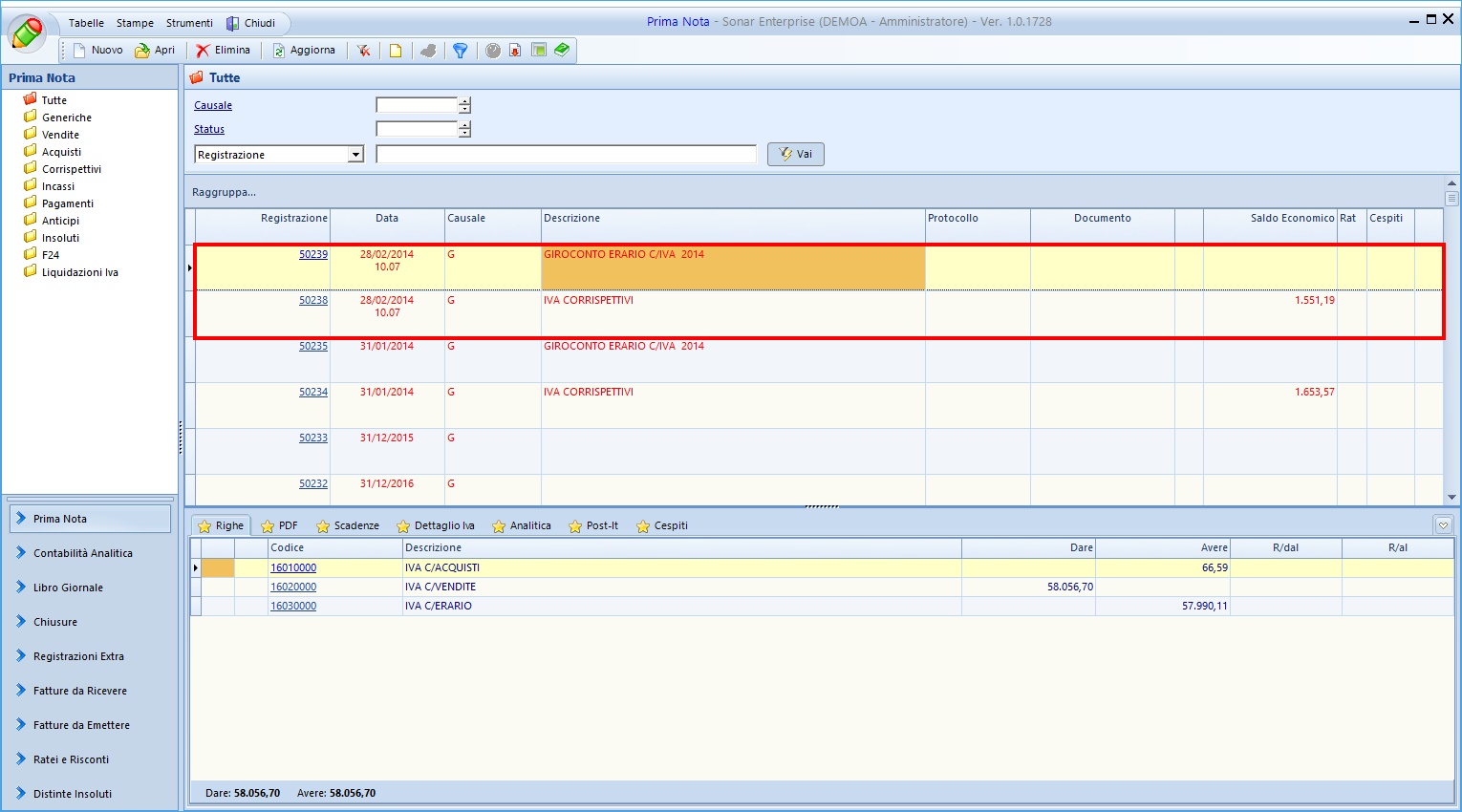This screenshot has height=812, width=1462.
Task: Refresh the list with Aggiorna
Action: tap(304, 51)
